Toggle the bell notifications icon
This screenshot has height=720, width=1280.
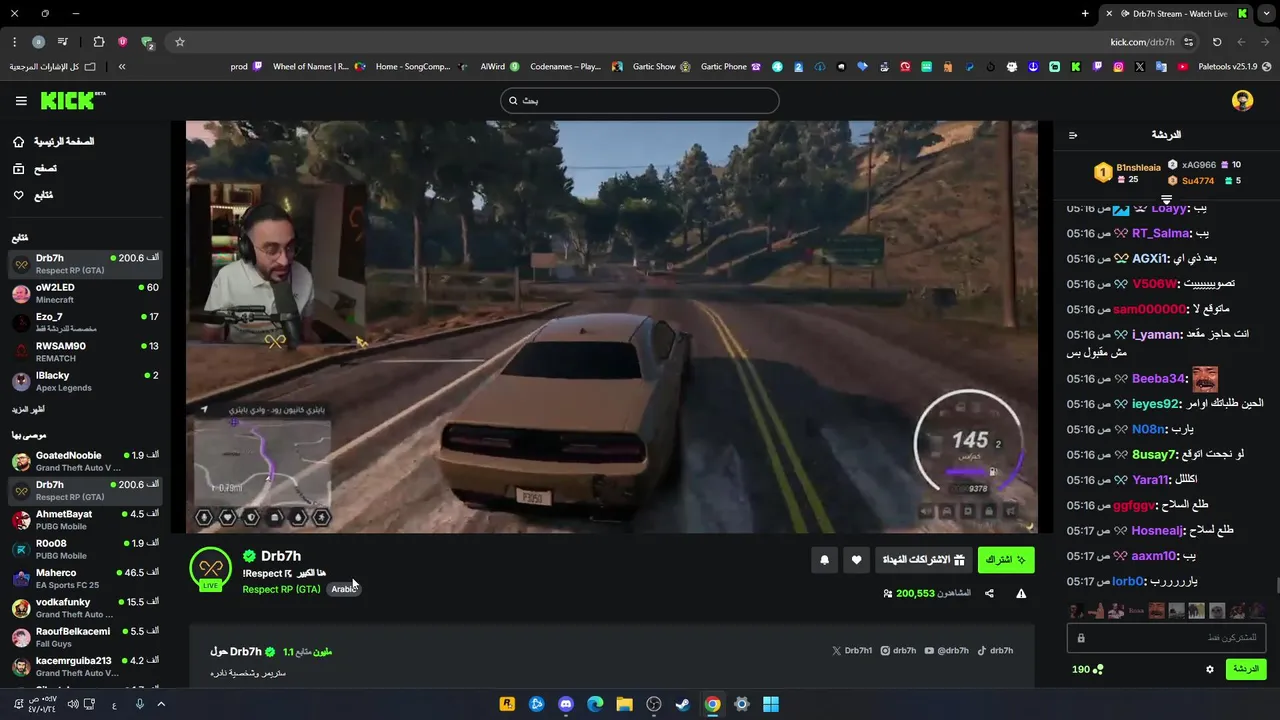click(824, 560)
